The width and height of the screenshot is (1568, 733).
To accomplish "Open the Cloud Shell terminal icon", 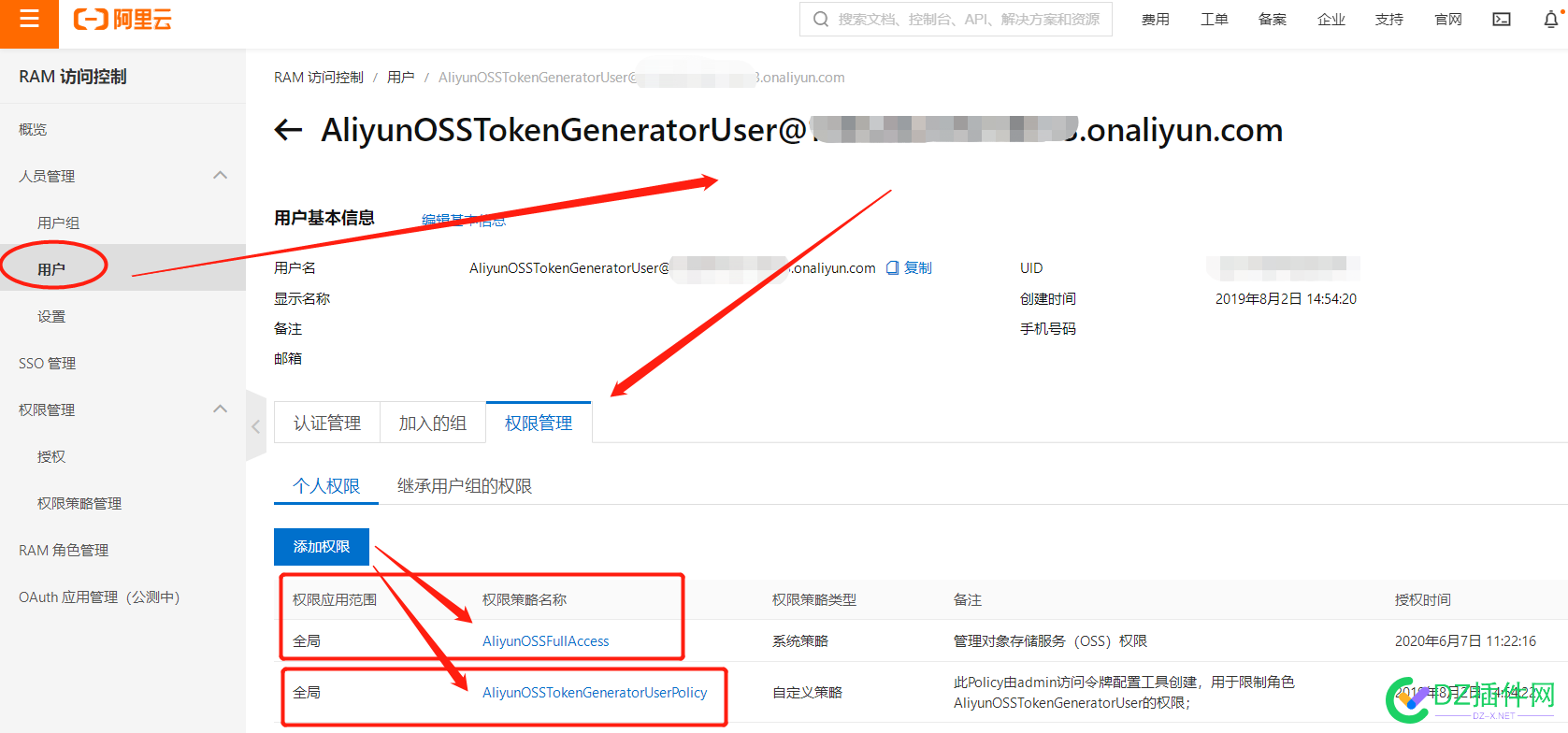I will [x=1502, y=19].
